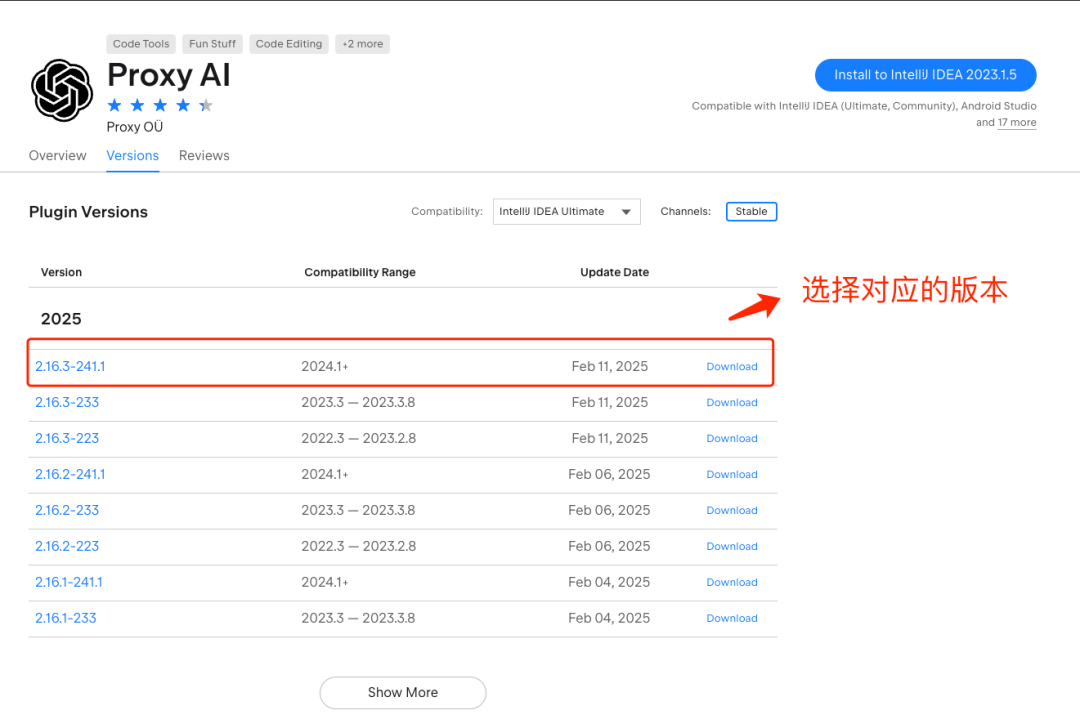Viewport: 1080px width, 715px height.
Task: Download version 2.16.3-241.1
Action: pyautogui.click(x=731, y=366)
